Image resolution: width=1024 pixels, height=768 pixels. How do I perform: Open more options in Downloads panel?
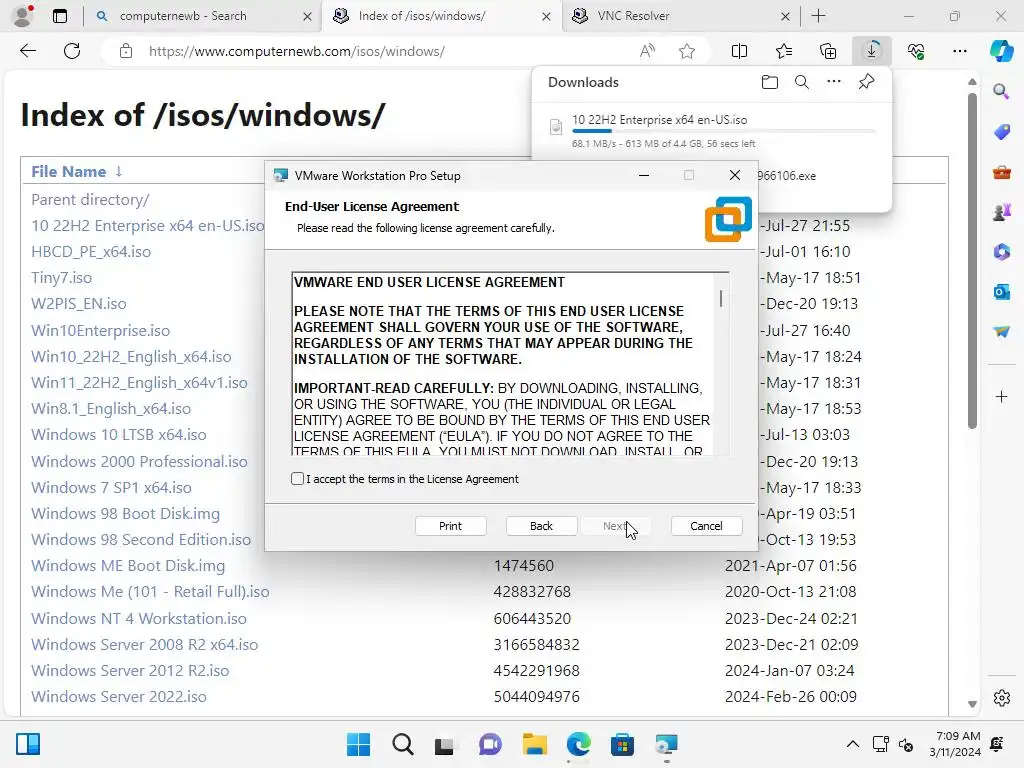(x=833, y=82)
